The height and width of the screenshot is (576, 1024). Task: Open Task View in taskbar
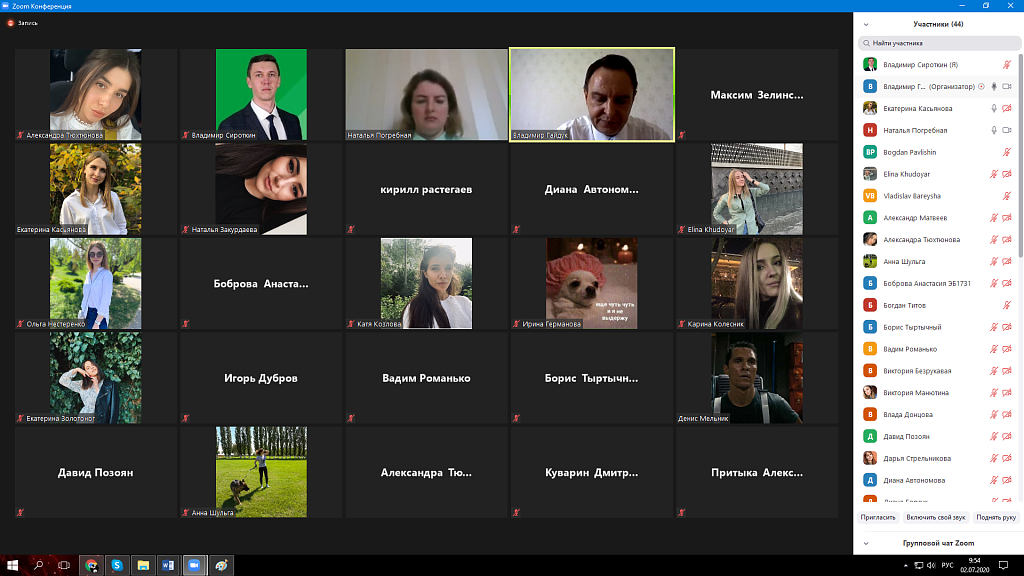[x=64, y=565]
